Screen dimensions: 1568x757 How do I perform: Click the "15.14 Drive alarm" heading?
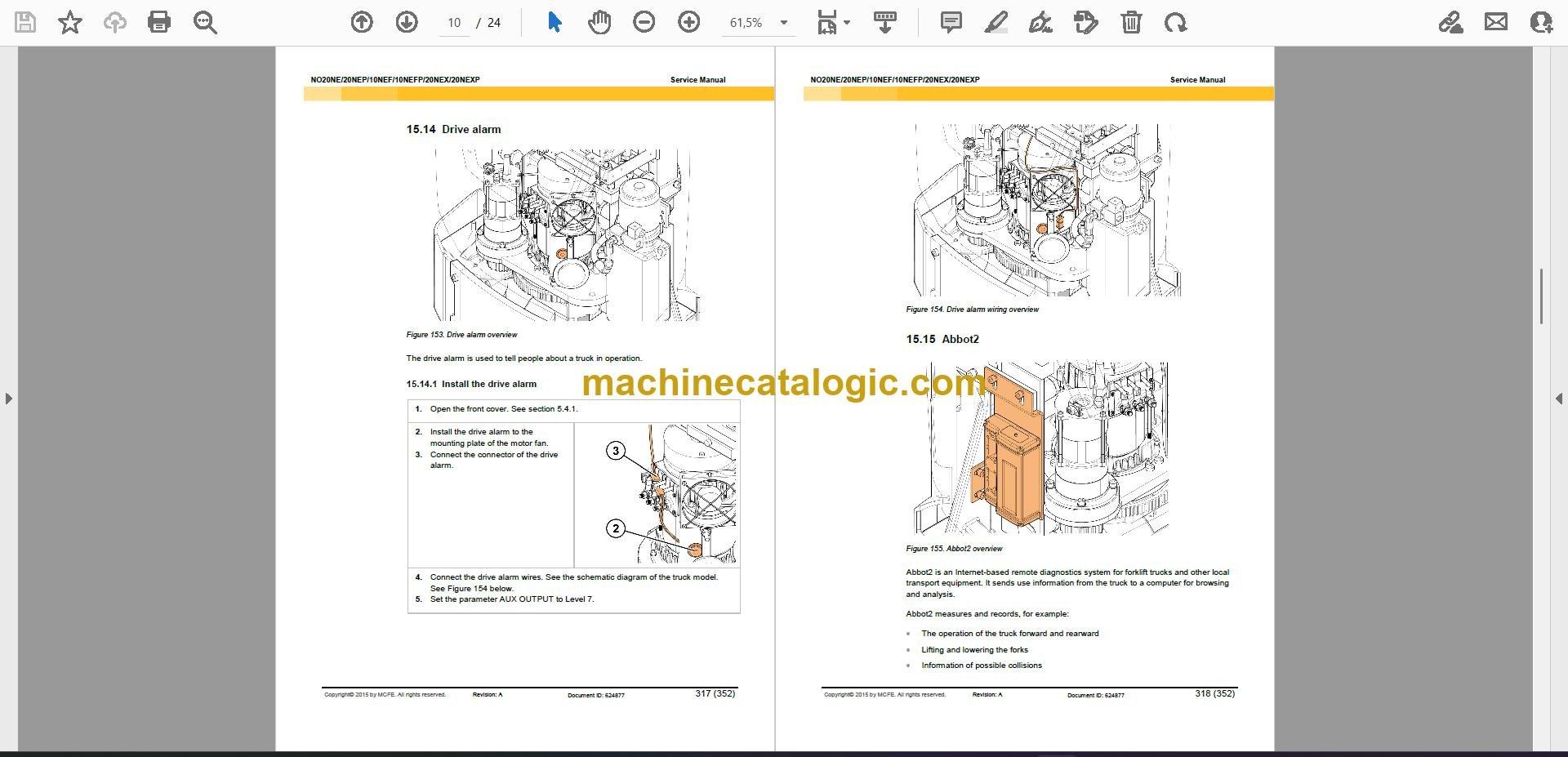453,129
